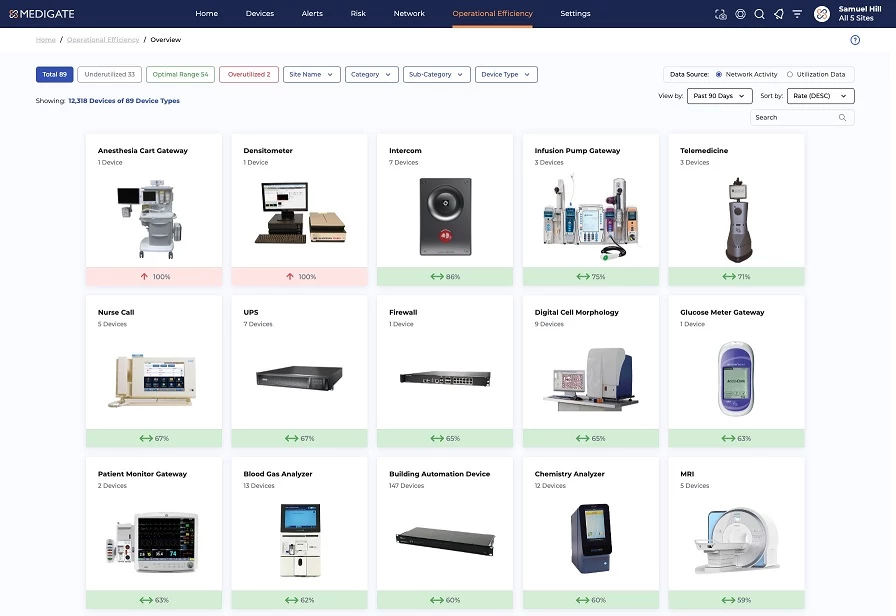Click the camera scan icon in header

pyautogui.click(x=721, y=14)
